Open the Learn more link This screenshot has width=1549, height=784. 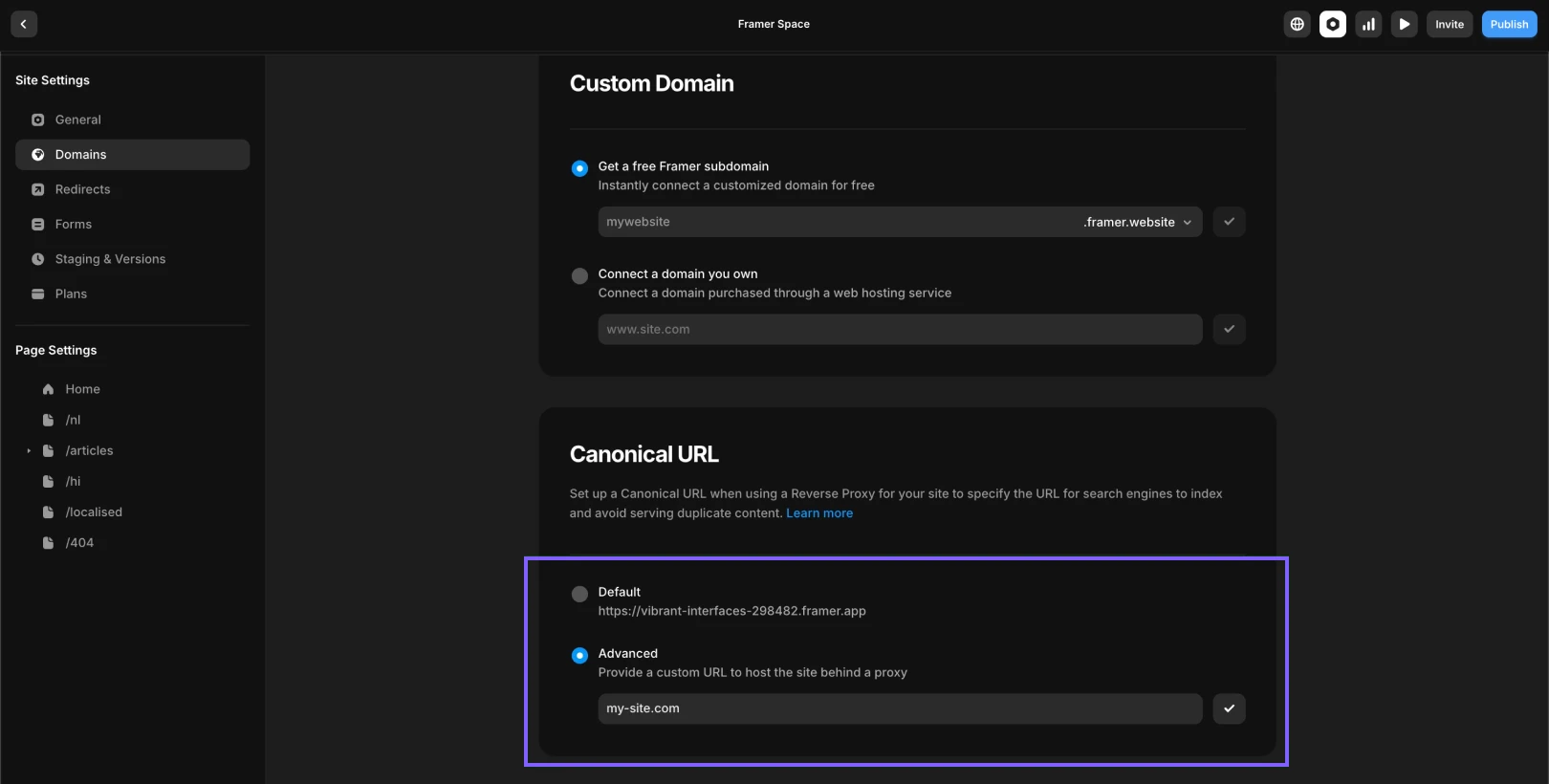point(819,513)
